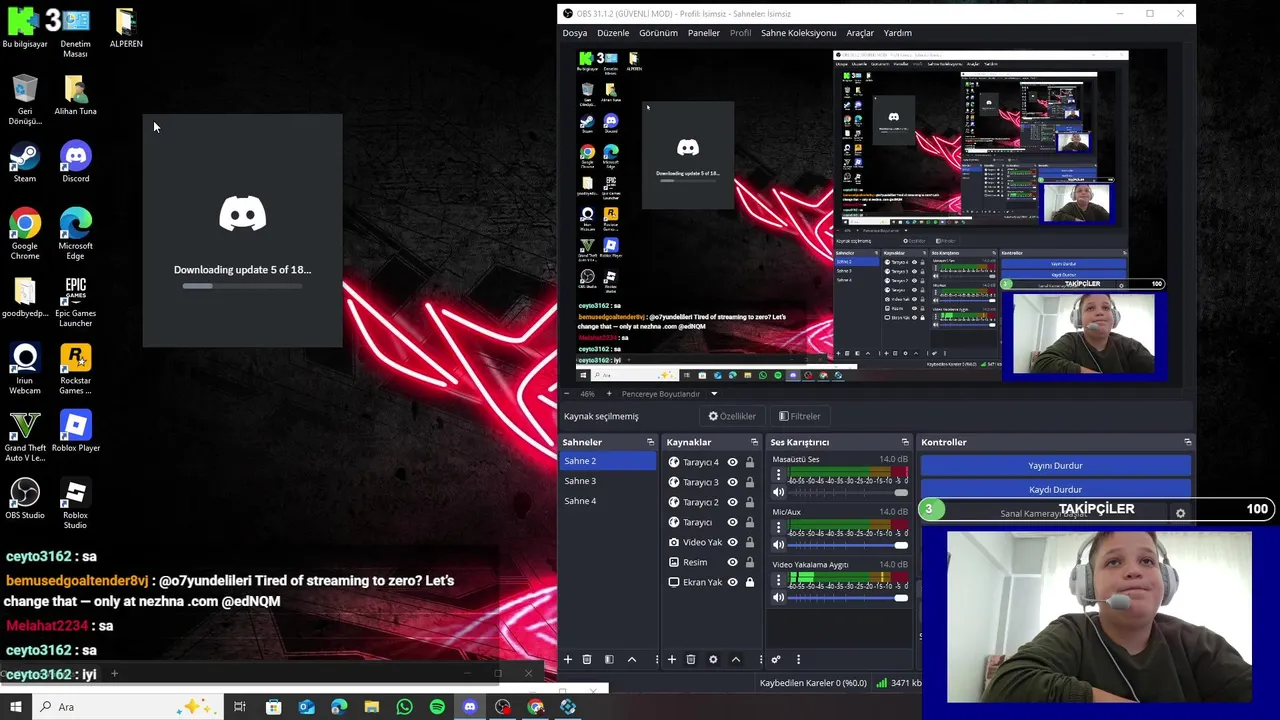Select scene Sahne 3
The image size is (1280, 720).
click(x=608, y=481)
